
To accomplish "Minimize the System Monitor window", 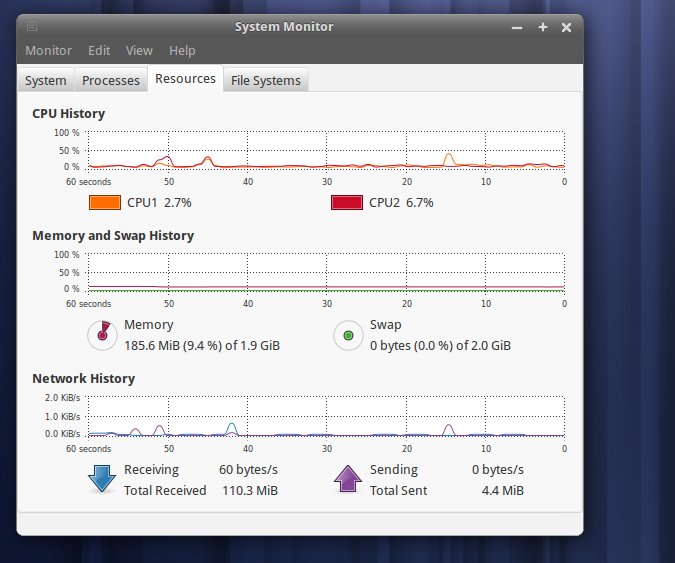I will click(517, 28).
